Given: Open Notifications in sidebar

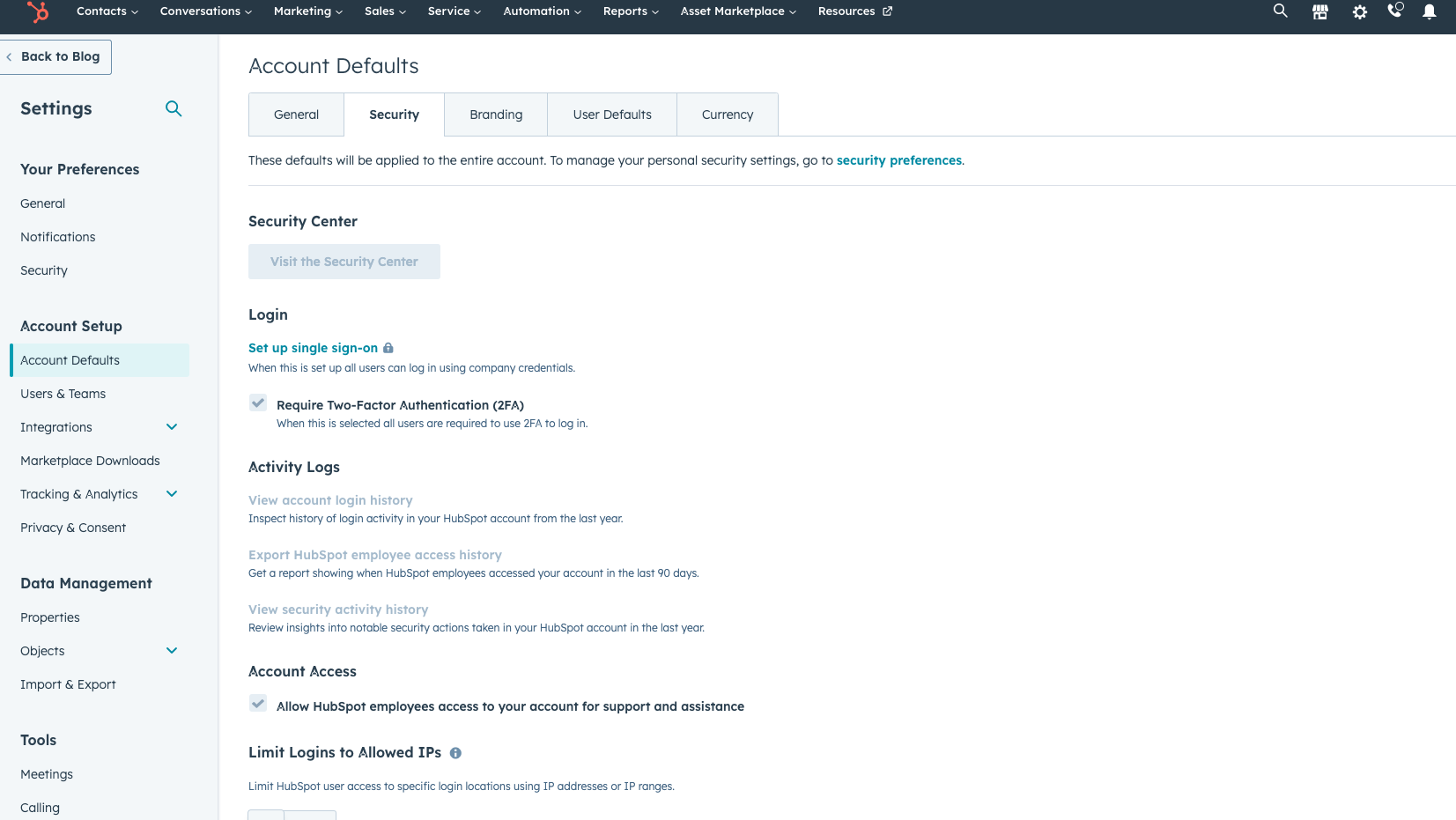Looking at the screenshot, I should [x=58, y=237].
